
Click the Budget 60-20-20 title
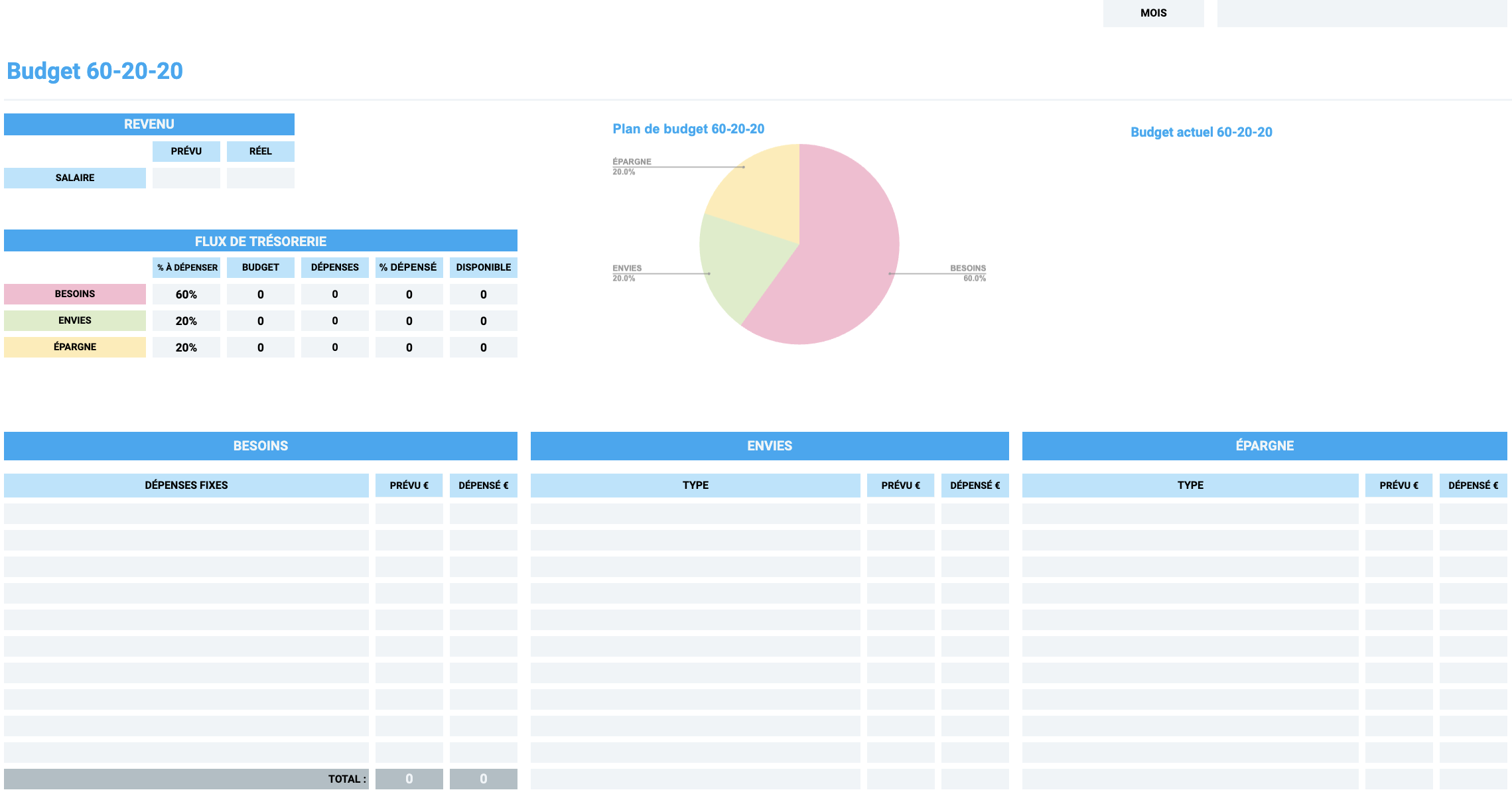coord(95,71)
